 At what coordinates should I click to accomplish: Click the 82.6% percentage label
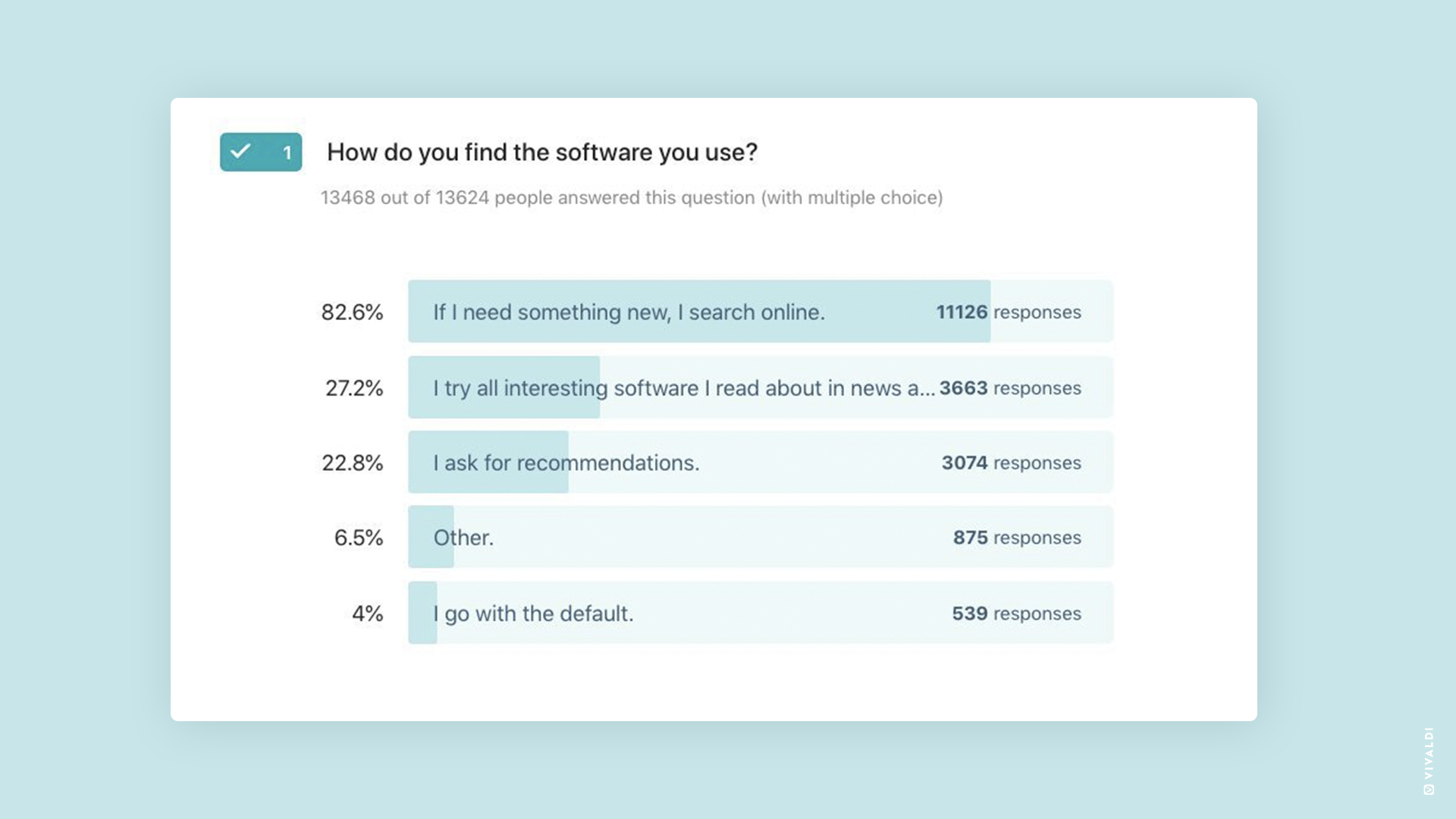353,312
